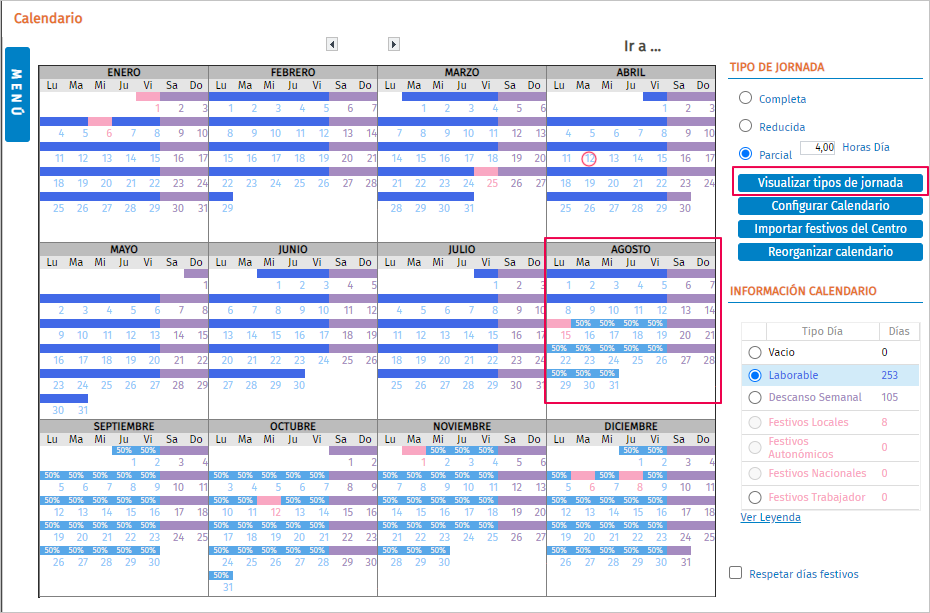The height and width of the screenshot is (613, 930).
Task: Enable Respetar días festivos checkbox
Action: [736, 573]
